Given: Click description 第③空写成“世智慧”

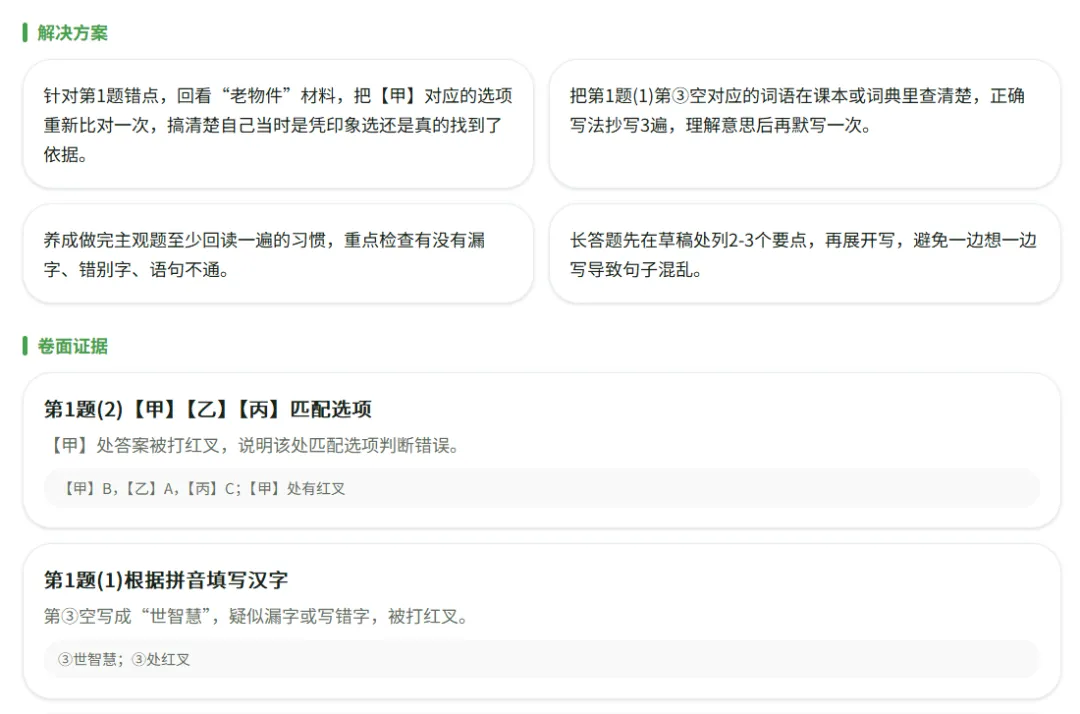Looking at the screenshot, I should pos(256,616).
